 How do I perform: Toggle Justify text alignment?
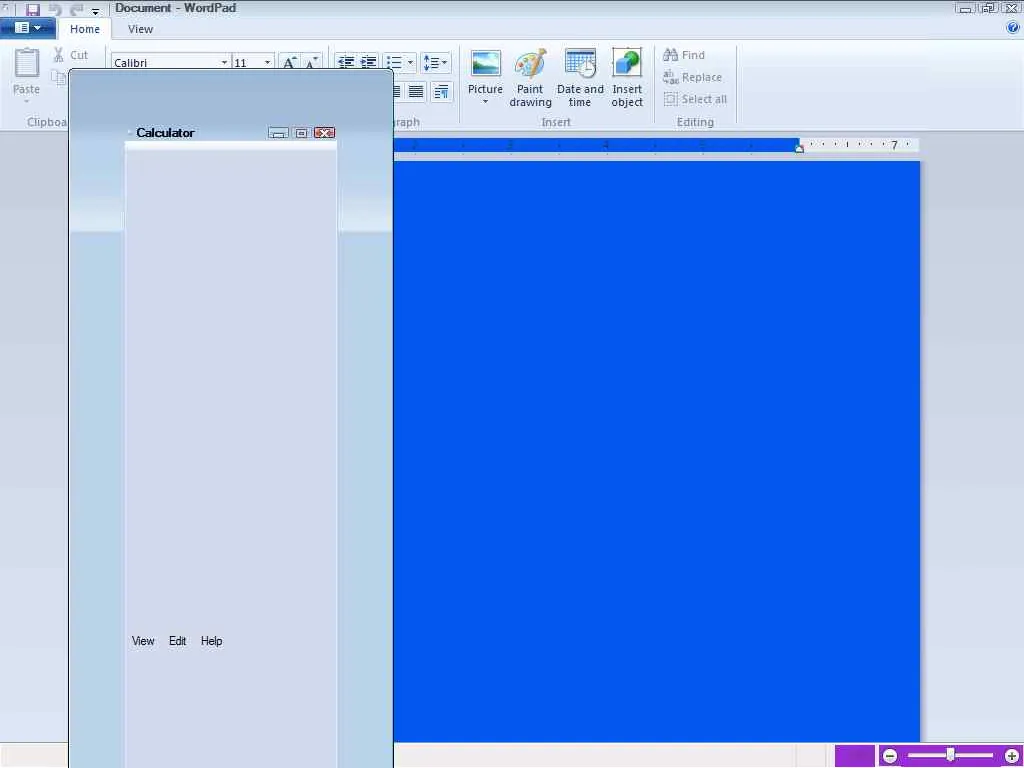pos(416,91)
